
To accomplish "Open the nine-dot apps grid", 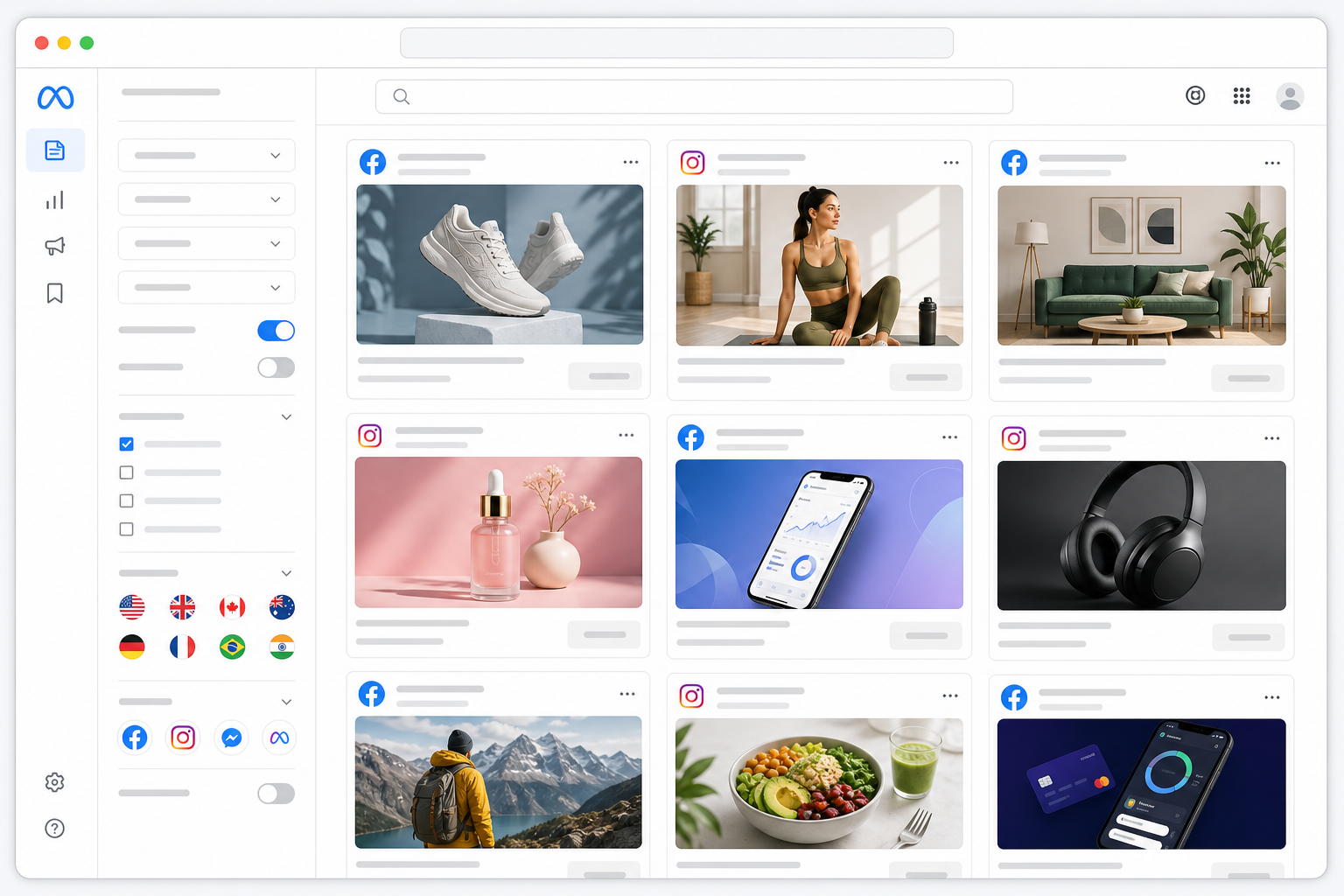I will tap(1242, 95).
